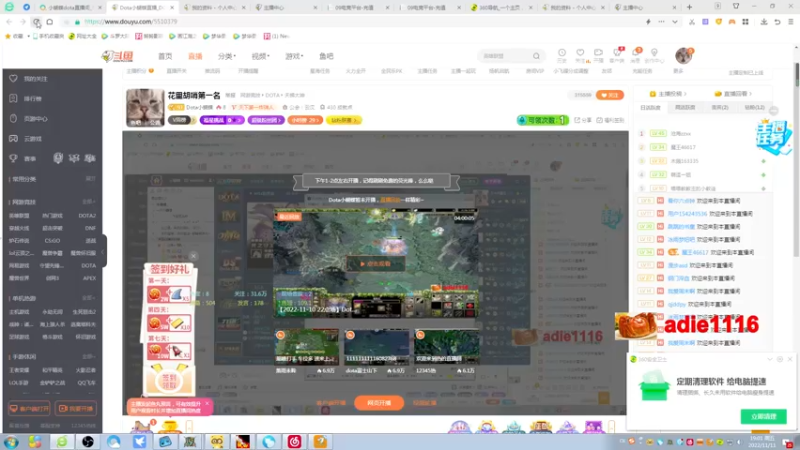Open the second recommended stream thumbnail

coord(377,346)
